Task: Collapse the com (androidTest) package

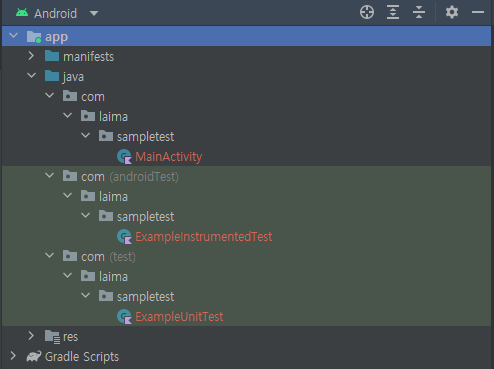Action: 50,176
